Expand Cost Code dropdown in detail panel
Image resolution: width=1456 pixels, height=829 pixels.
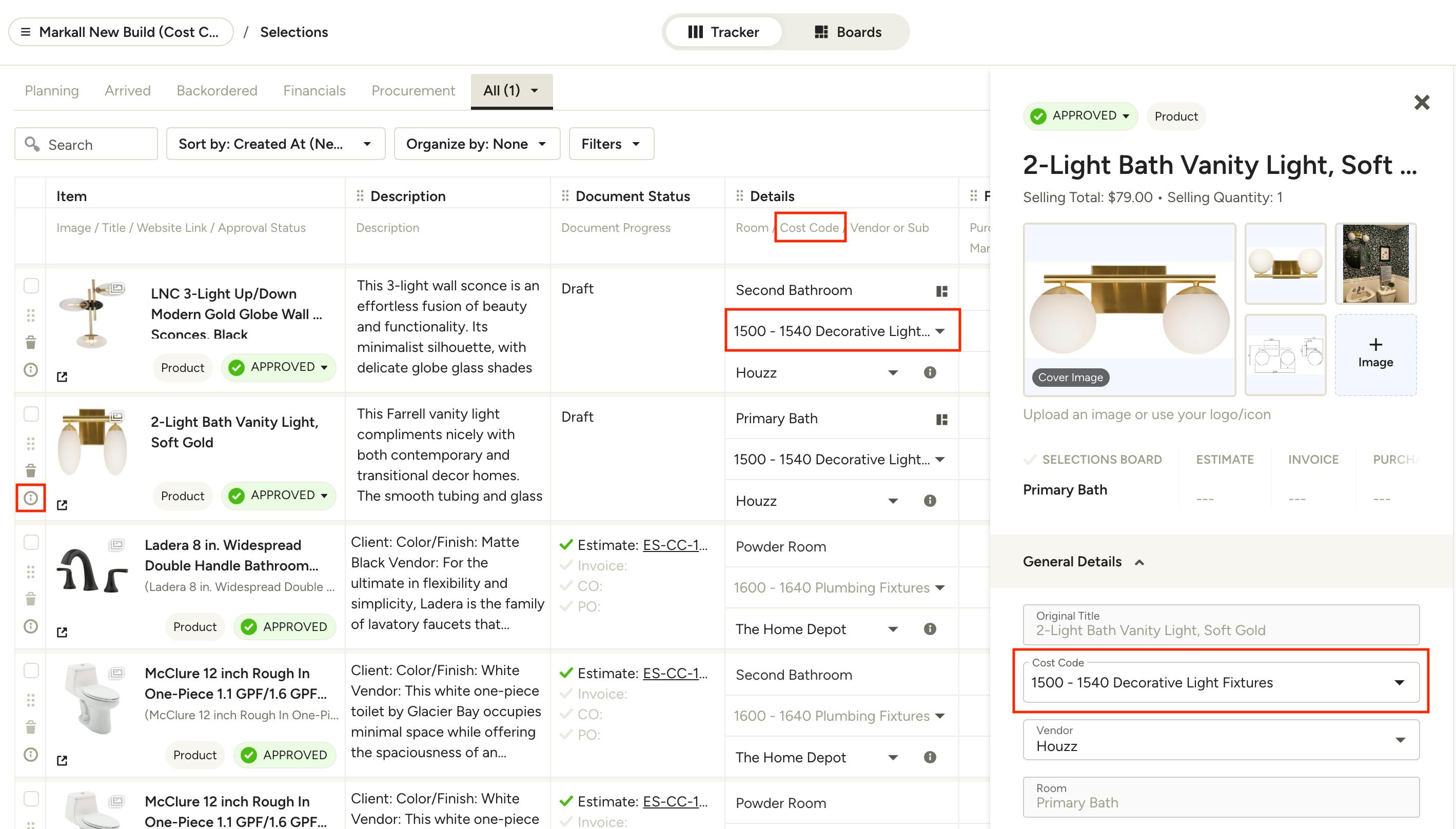tap(1399, 682)
